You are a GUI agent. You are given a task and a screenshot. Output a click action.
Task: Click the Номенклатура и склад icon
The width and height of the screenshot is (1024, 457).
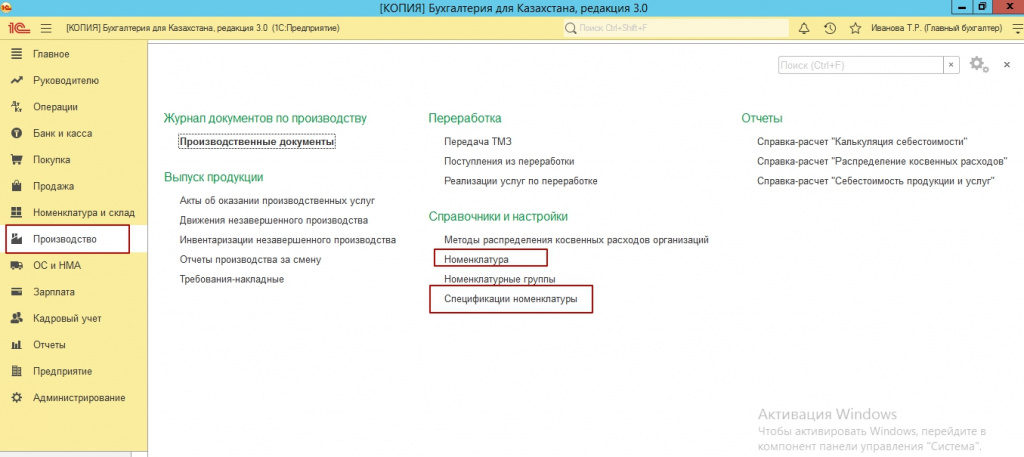tap(18, 213)
